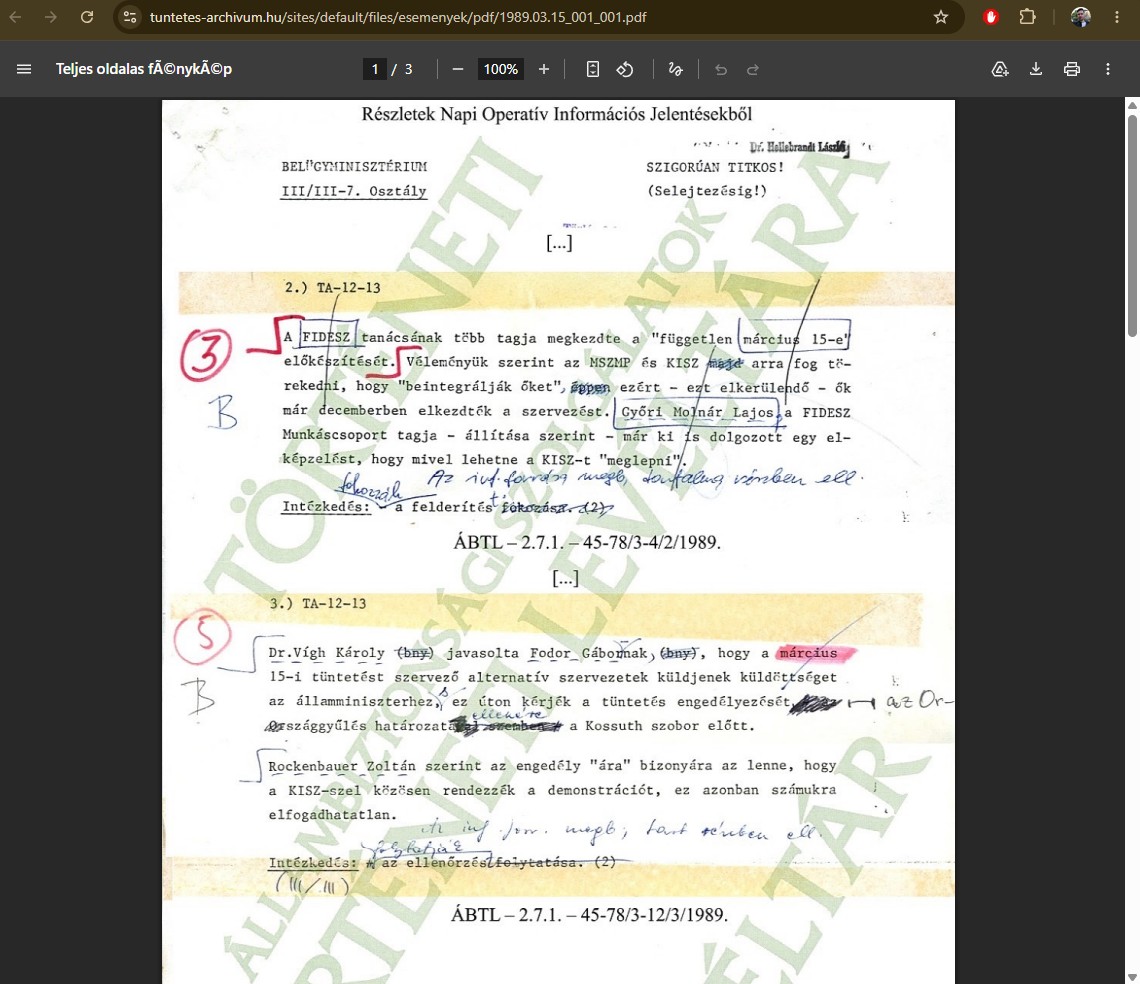View site information icon in address bar
The width and height of the screenshot is (1140, 984).
coord(130,17)
